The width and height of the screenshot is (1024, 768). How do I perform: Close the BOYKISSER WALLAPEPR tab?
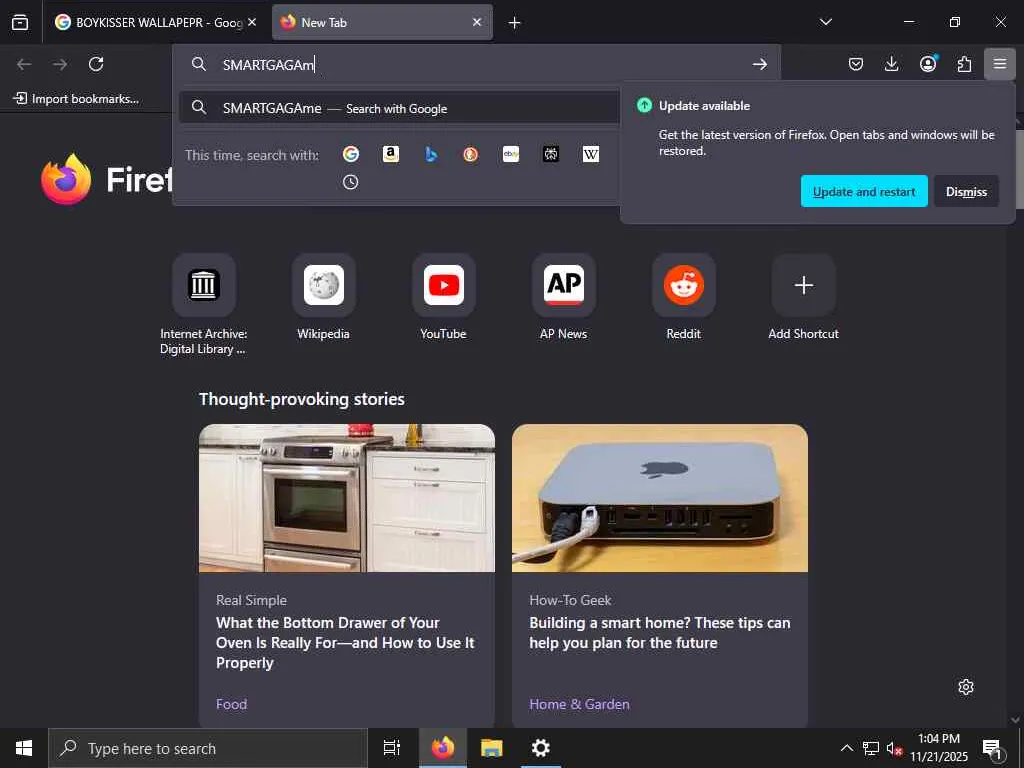252,22
